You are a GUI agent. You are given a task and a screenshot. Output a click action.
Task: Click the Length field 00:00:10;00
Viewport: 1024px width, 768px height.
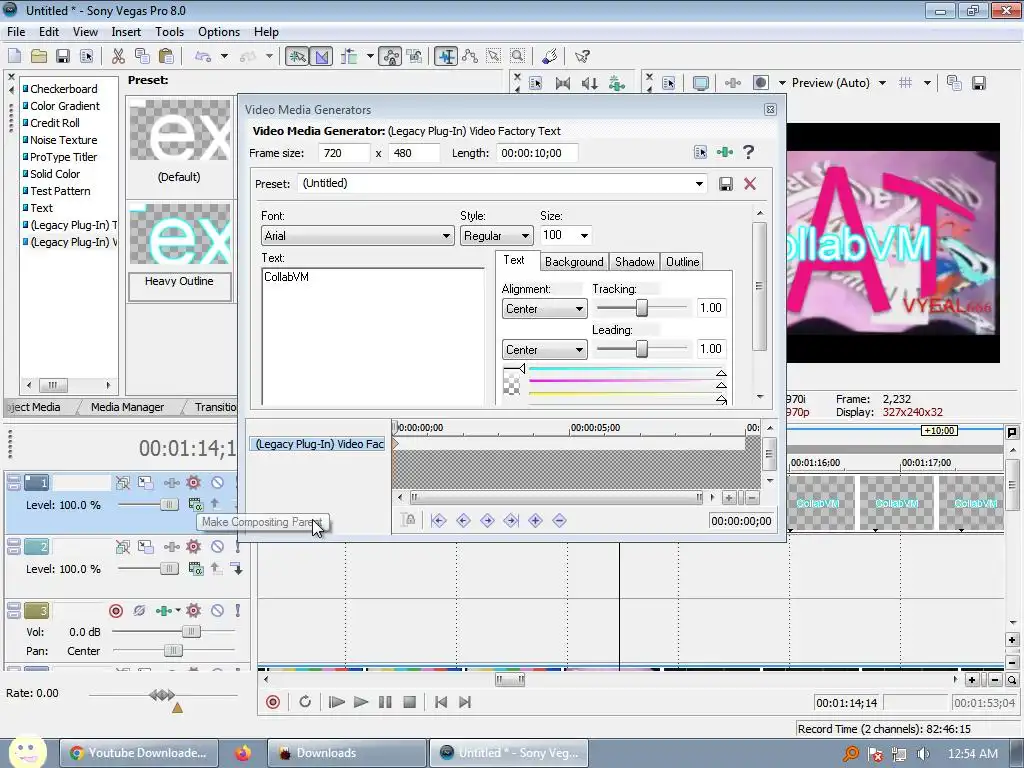coord(536,153)
